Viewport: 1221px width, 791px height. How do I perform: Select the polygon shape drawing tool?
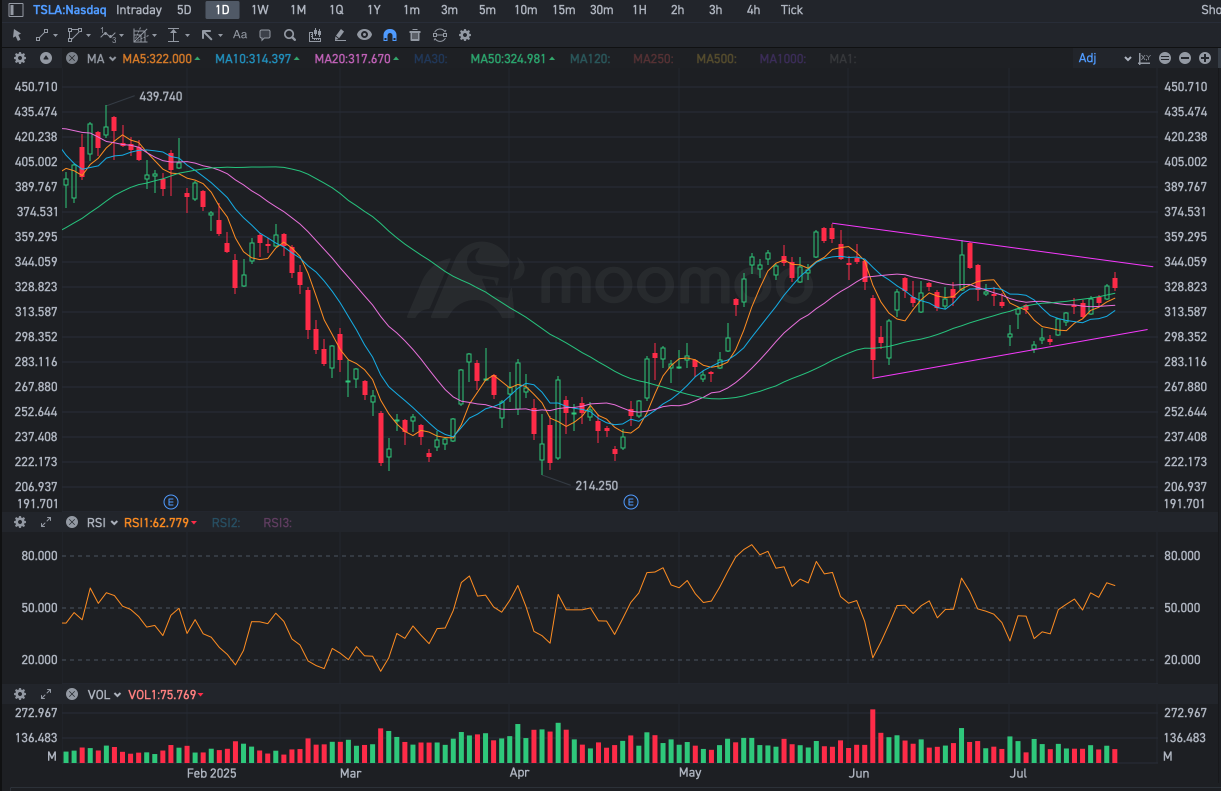point(75,35)
